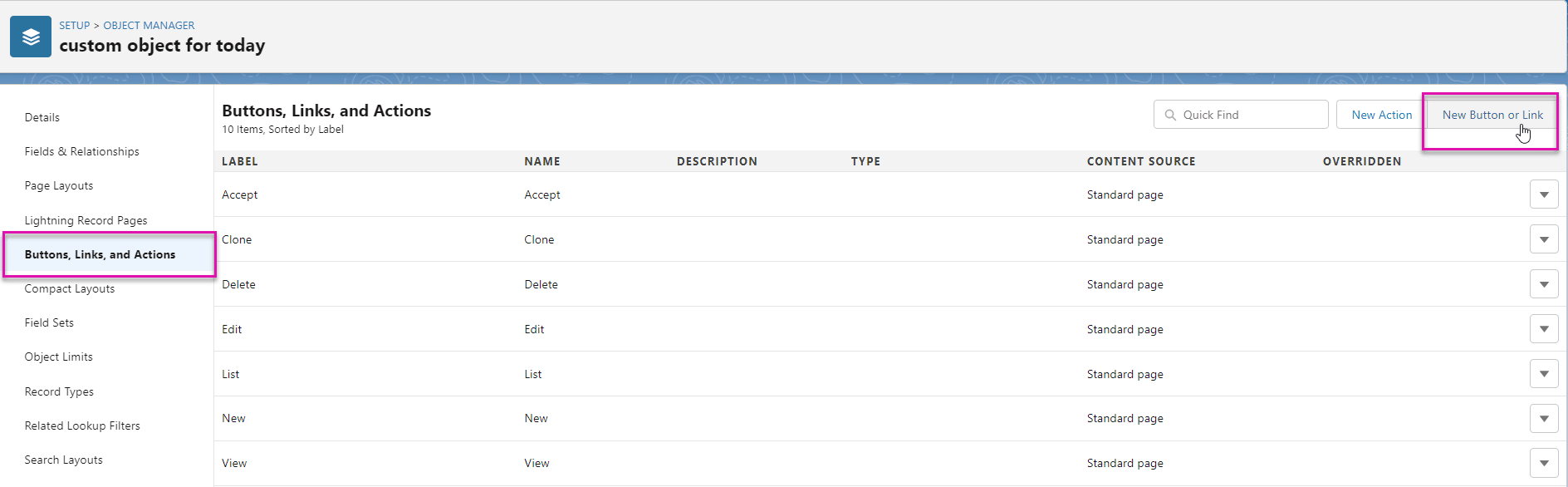Open the OBJECT MANAGER breadcrumb link
The height and width of the screenshot is (487, 1568).
[x=149, y=26]
